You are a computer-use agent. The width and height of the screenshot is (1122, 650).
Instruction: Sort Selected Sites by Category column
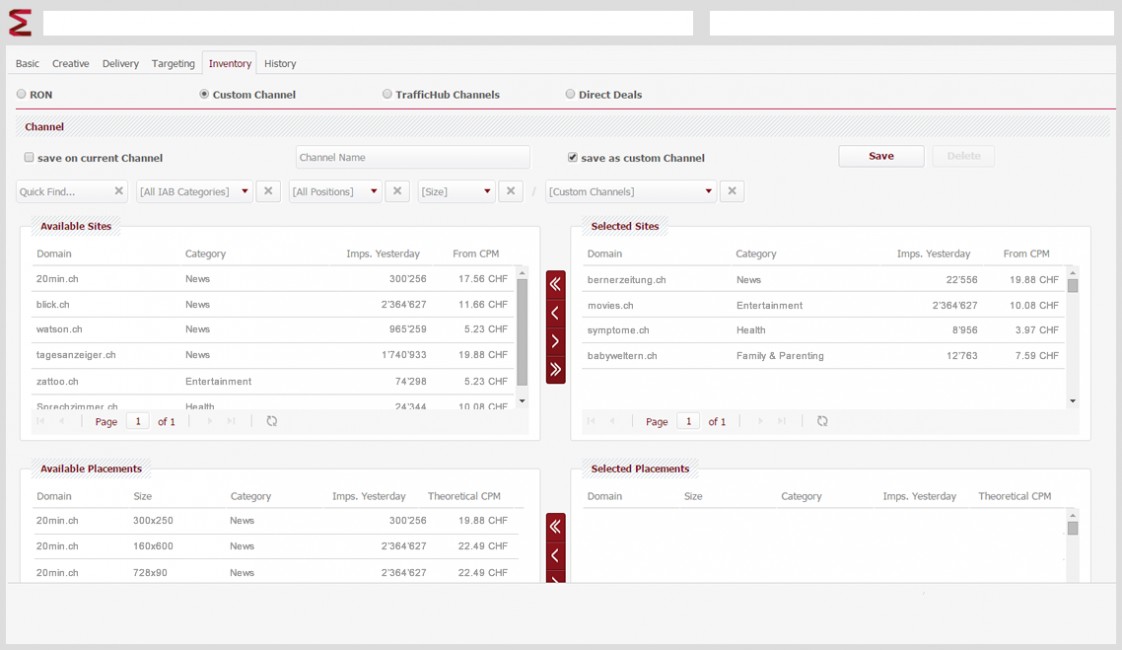coord(756,253)
